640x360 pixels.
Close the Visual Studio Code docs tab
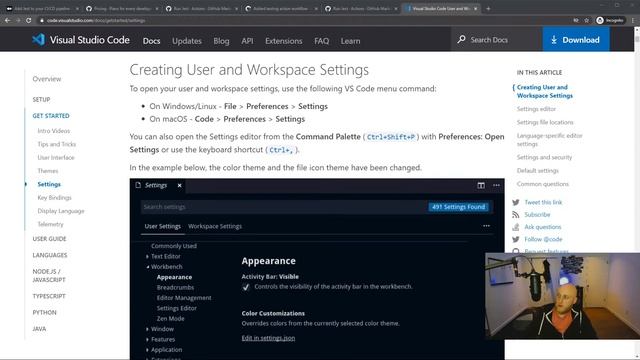click(476, 8)
